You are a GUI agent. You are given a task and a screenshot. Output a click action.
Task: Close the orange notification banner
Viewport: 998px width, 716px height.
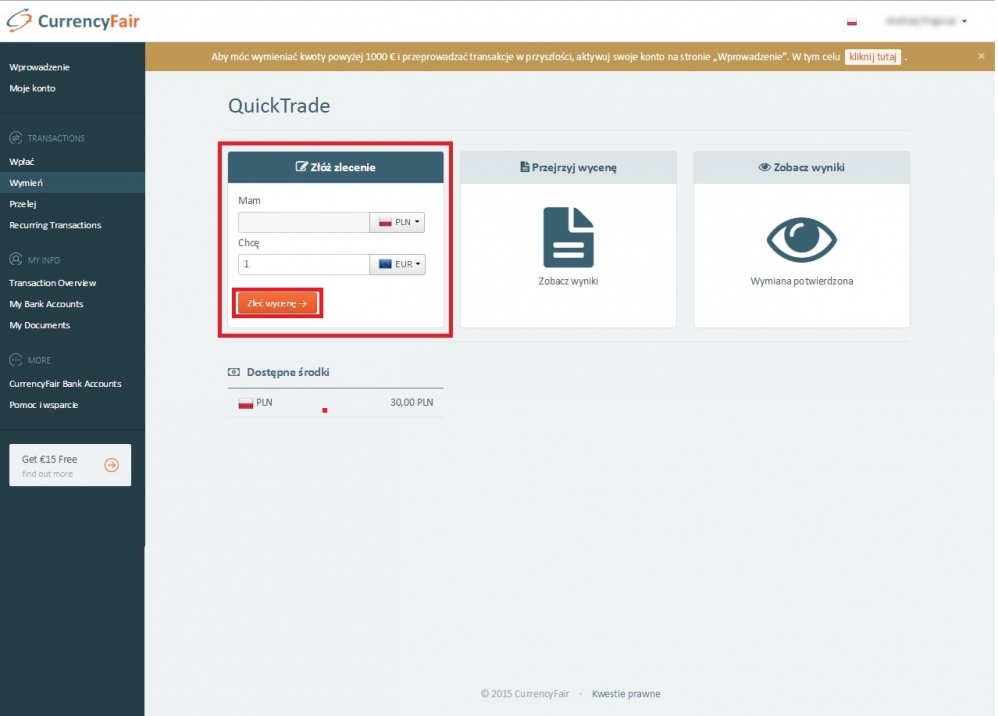click(x=981, y=56)
